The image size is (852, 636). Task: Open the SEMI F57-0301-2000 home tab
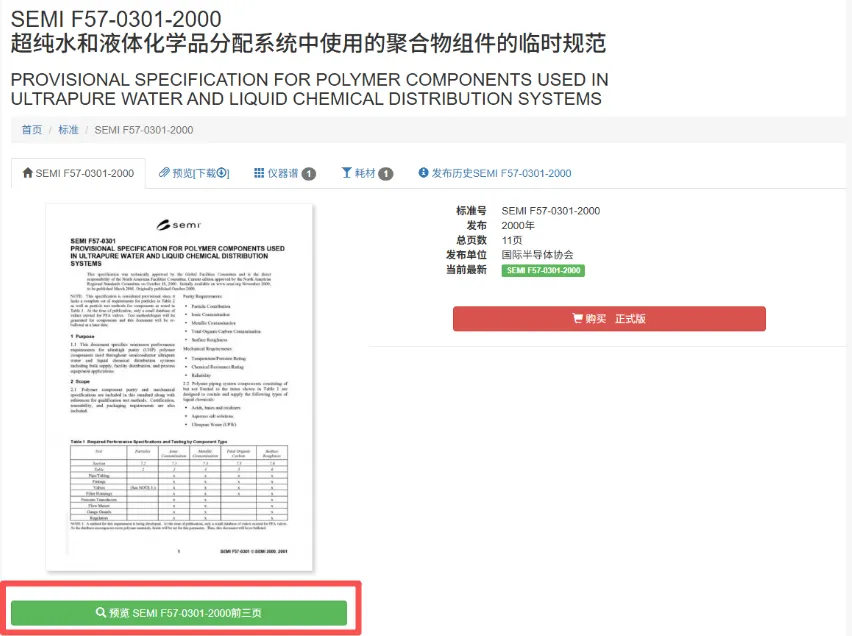[x=78, y=173]
